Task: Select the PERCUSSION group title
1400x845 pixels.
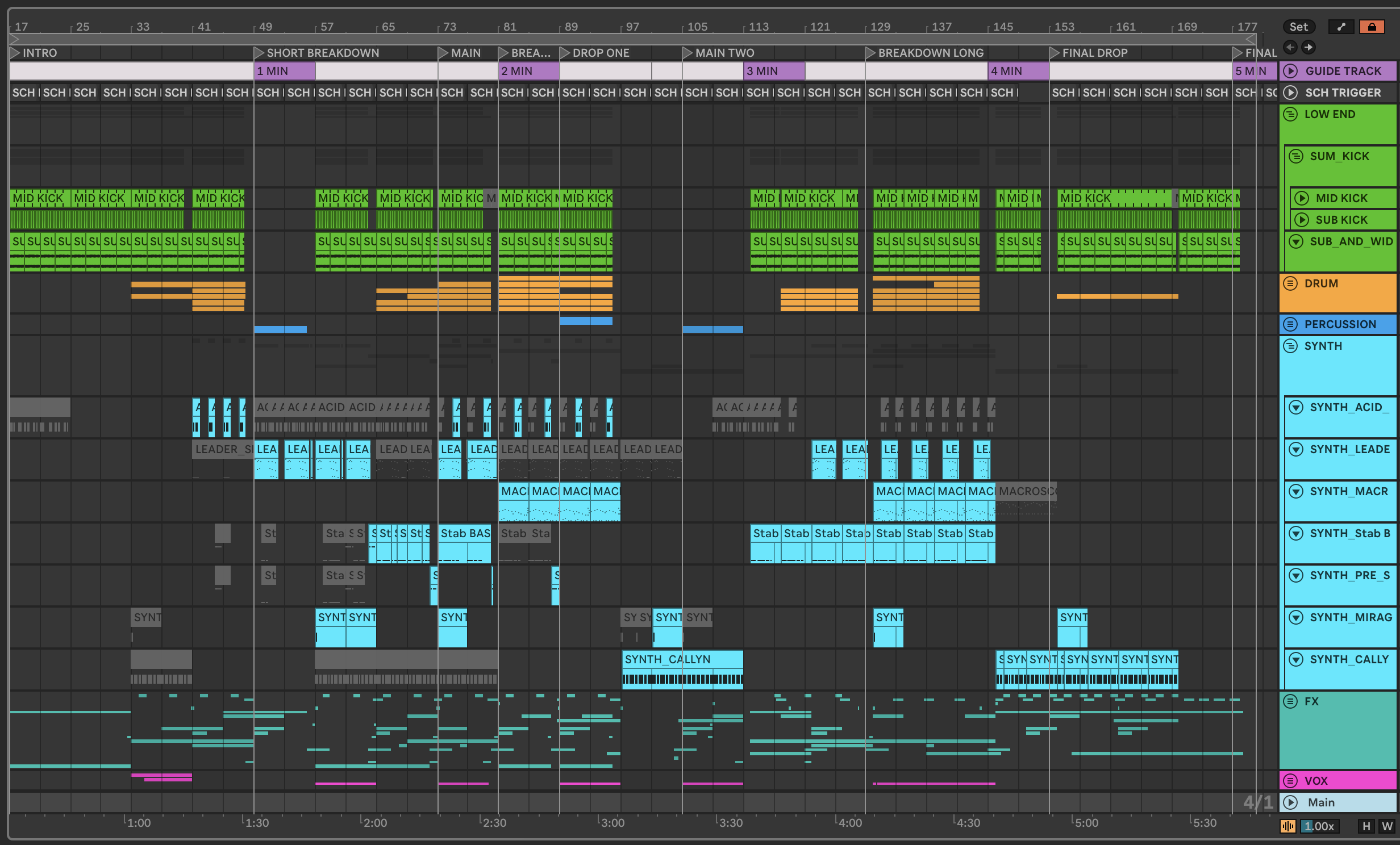Action: [x=1340, y=324]
